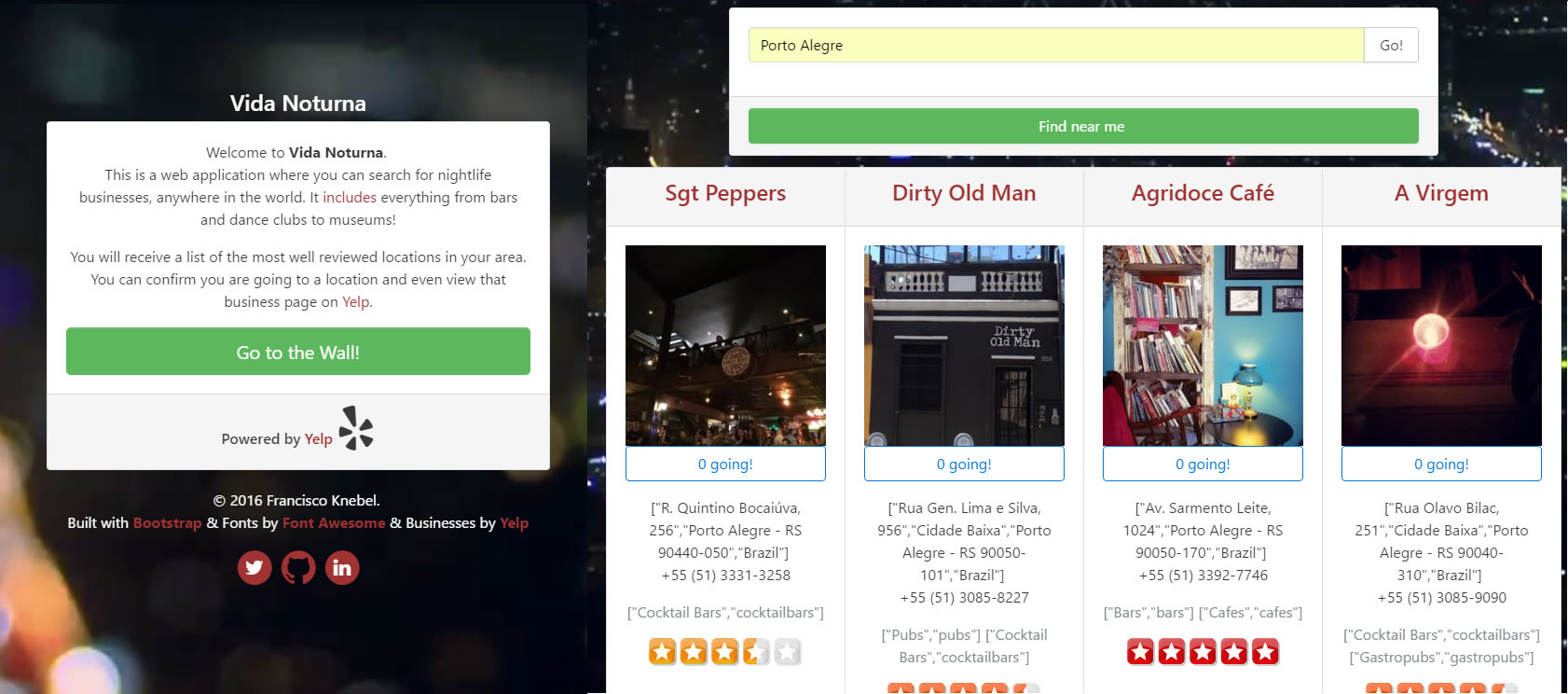Open the GitHub profile icon
The width and height of the screenshot is (1568, 694).
[x=298, y=567]
